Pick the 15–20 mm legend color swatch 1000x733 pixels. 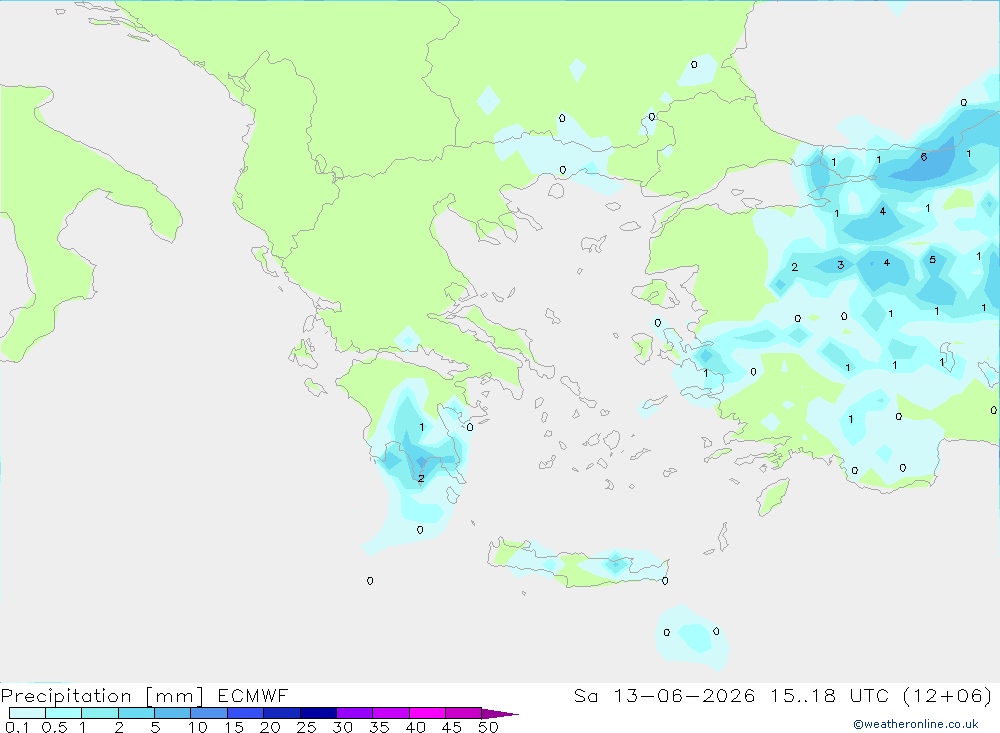pos(245,713)
